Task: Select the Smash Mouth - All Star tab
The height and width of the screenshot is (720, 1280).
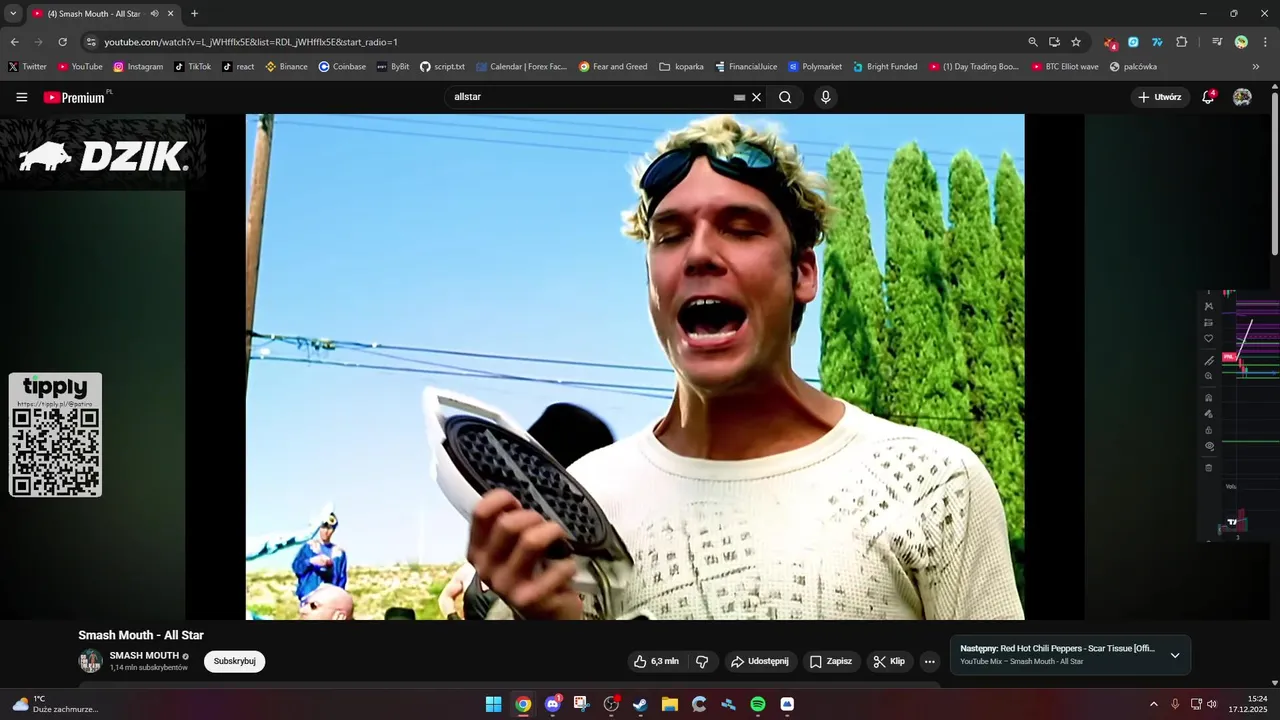Action: point(94,14)
